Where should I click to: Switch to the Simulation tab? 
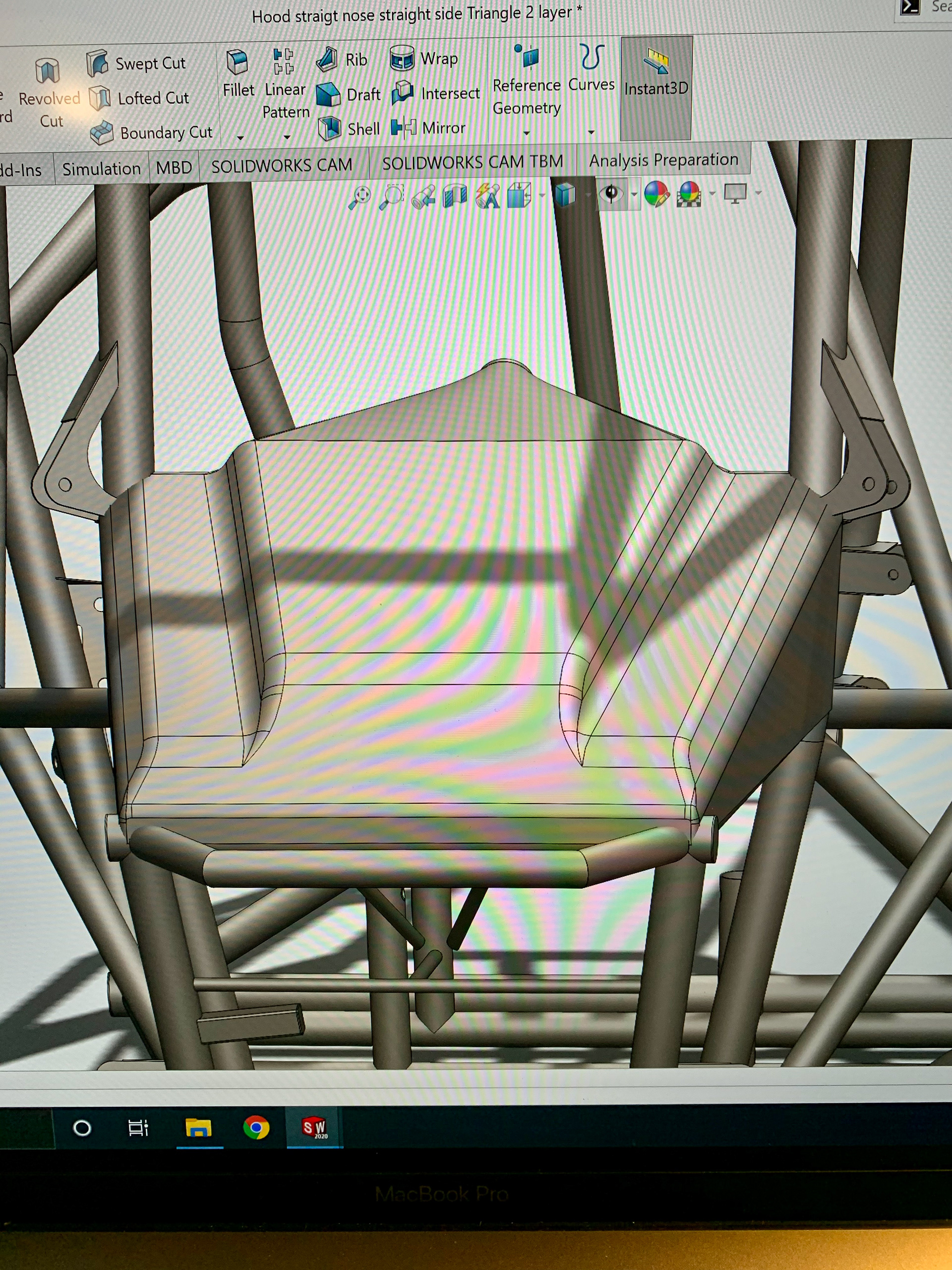point(102,169)
